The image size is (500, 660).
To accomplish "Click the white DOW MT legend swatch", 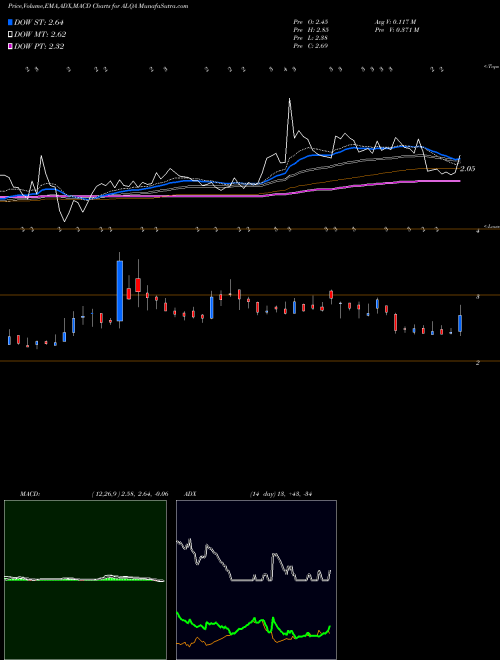I will pos(10,35).
